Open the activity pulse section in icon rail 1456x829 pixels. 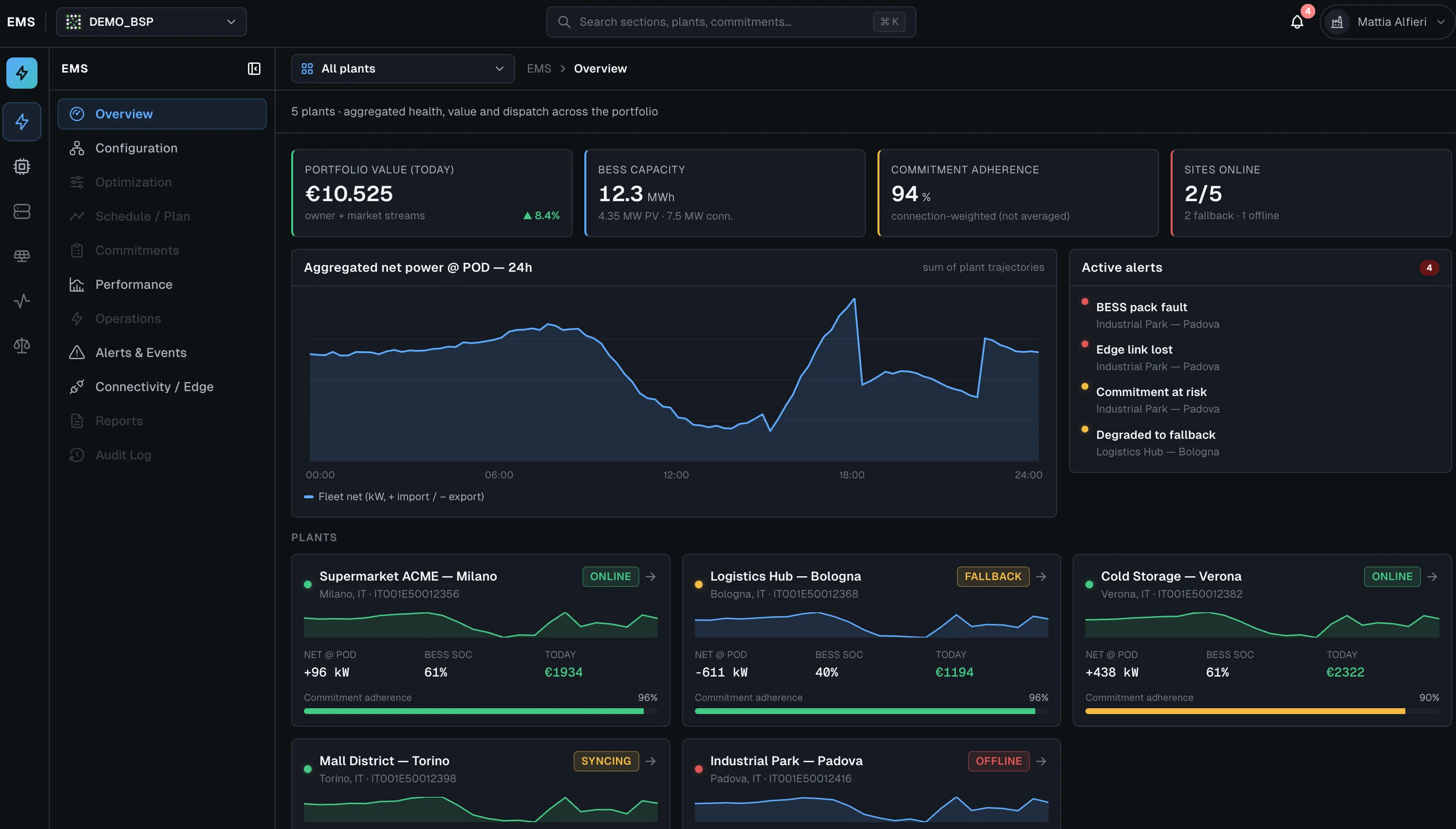(21, 301)
